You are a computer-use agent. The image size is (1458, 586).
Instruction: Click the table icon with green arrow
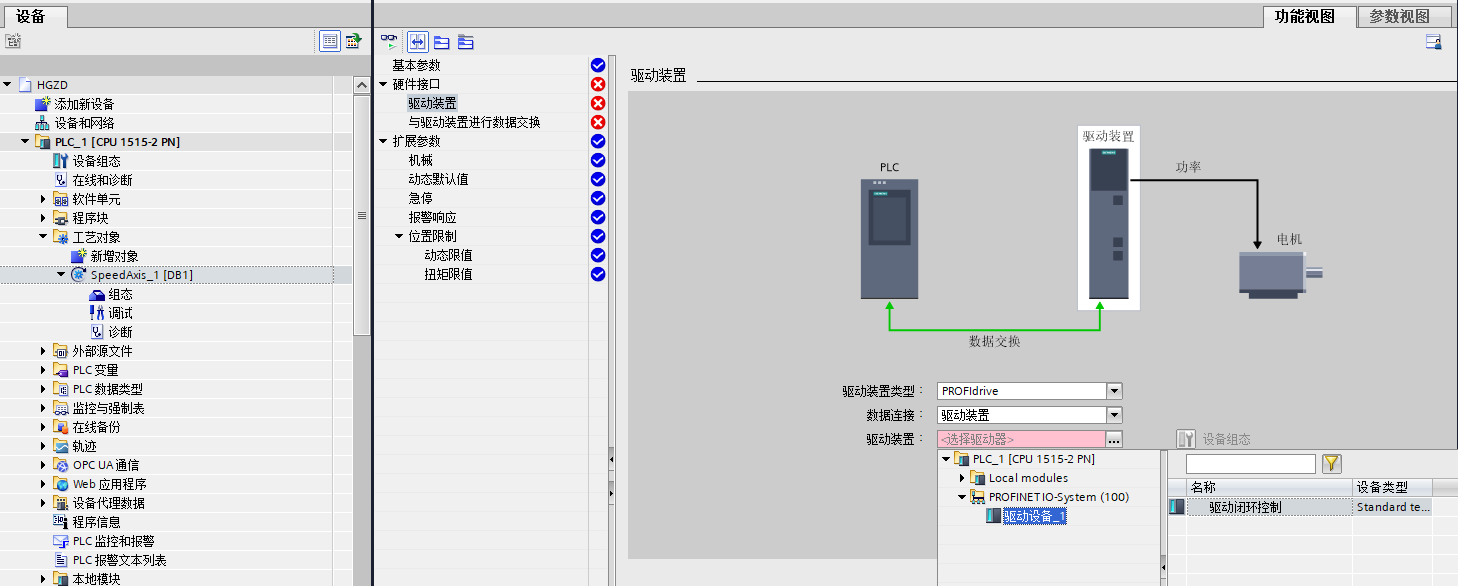[x=353, y=39]
